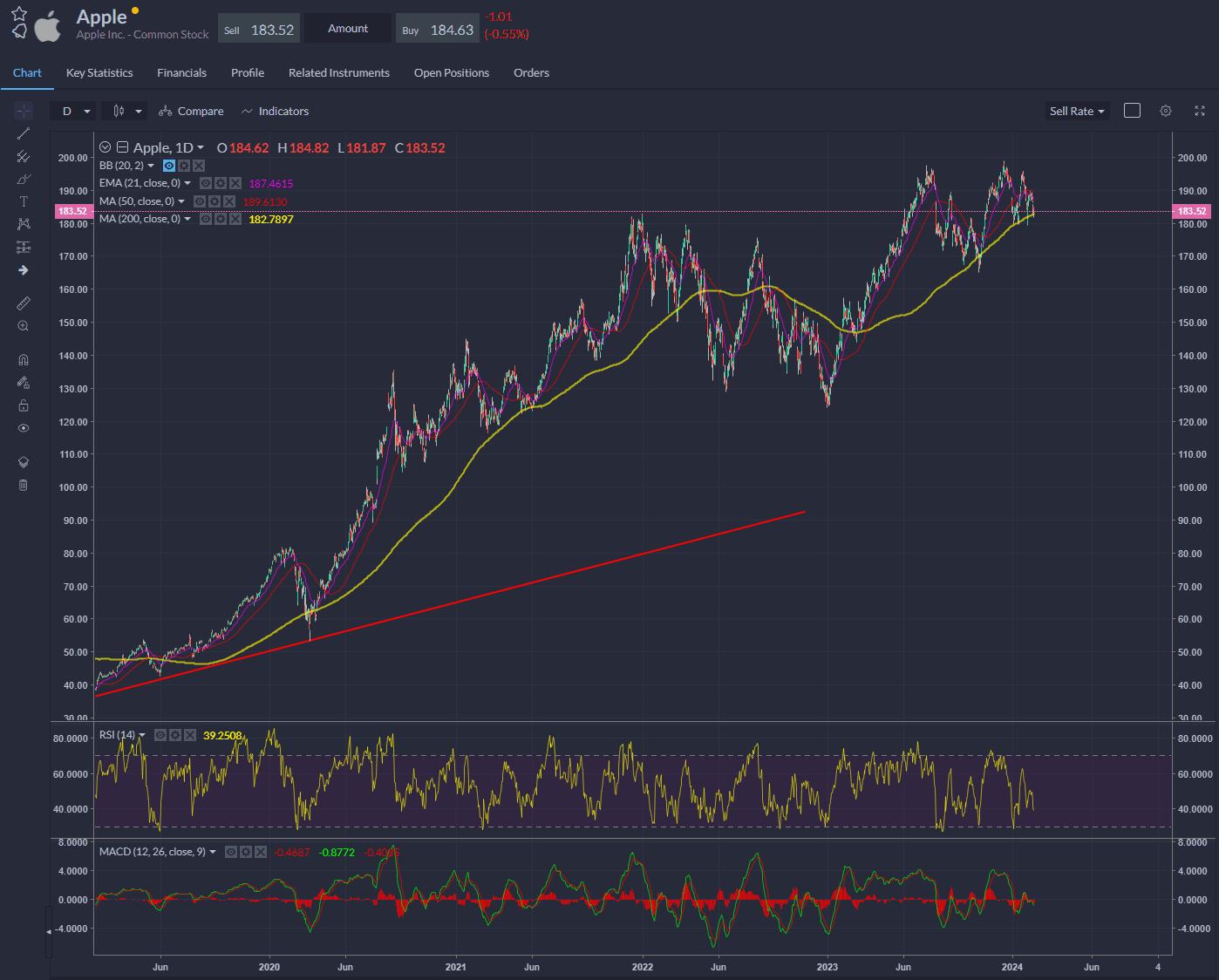This screenshot has height=980, width=1219.
Task: Open the Sell Rate dropdown
Action: pos(1078,111)
